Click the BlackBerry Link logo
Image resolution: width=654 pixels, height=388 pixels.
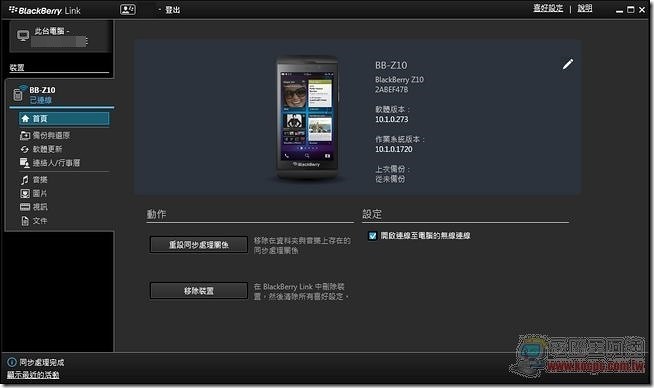pyautogui.click(x=45, y=10)
